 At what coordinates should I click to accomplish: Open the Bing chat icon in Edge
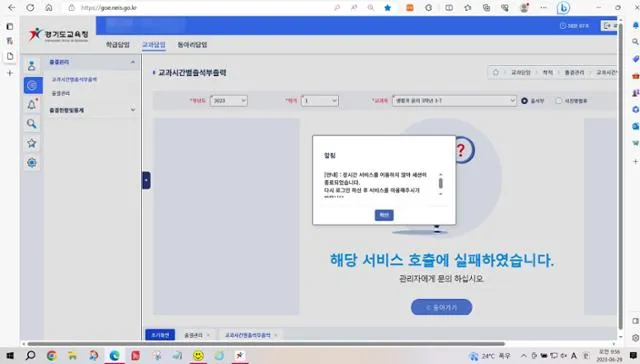[x=563, y=8]
